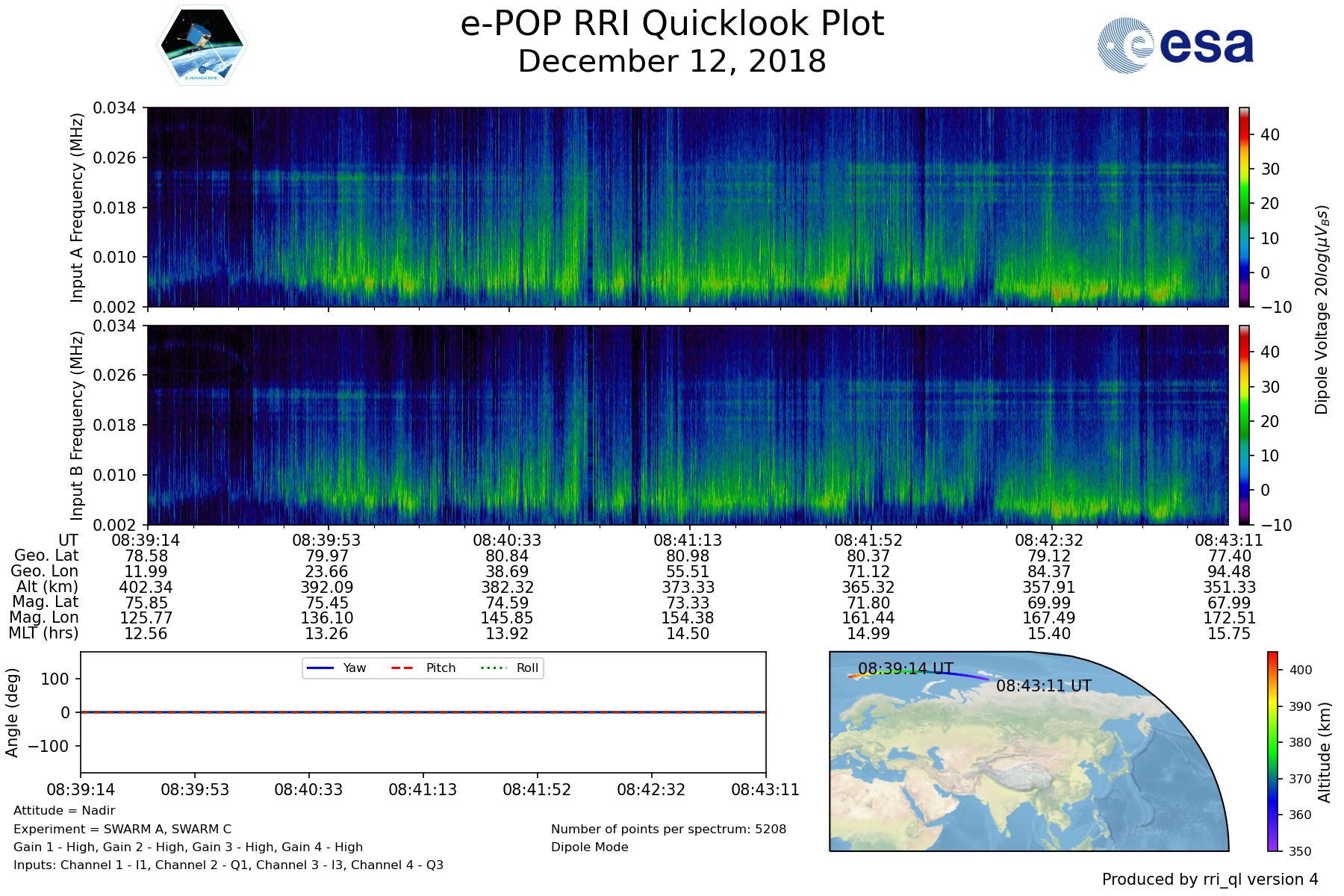Screen dimensions: 1344x896
Task: Click the 08:39:14 UT label on the map
Action: [905, 668]
